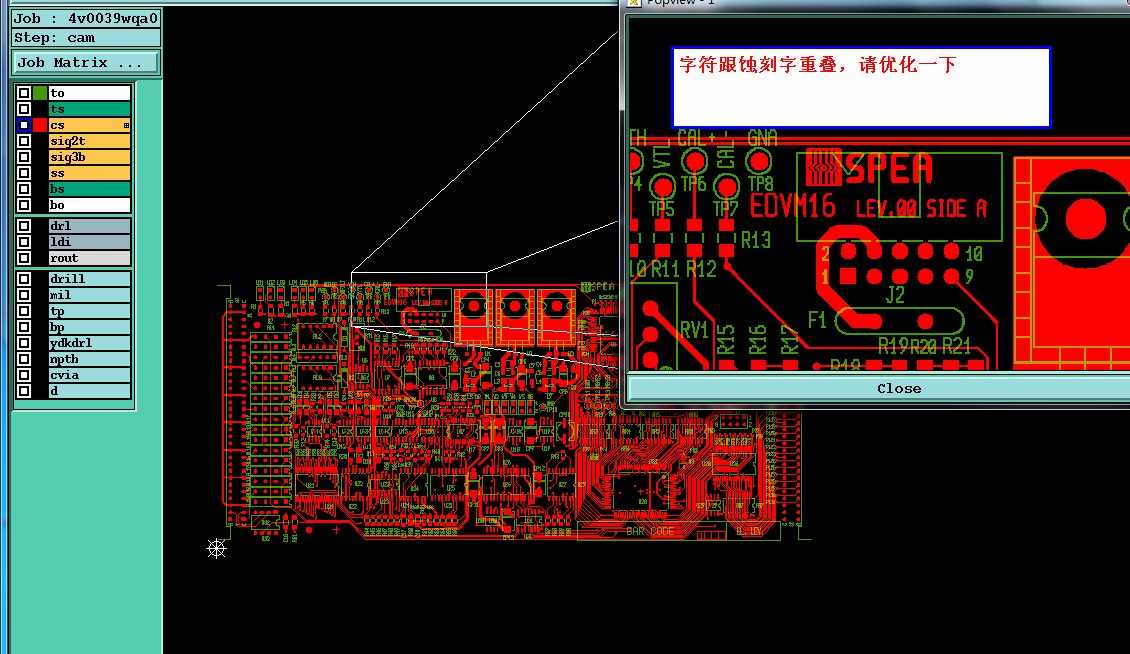Click the J2 connector label in Popview
Image resolution: width=1130 pixels, height=654 pixels.
tap(895, 295)
